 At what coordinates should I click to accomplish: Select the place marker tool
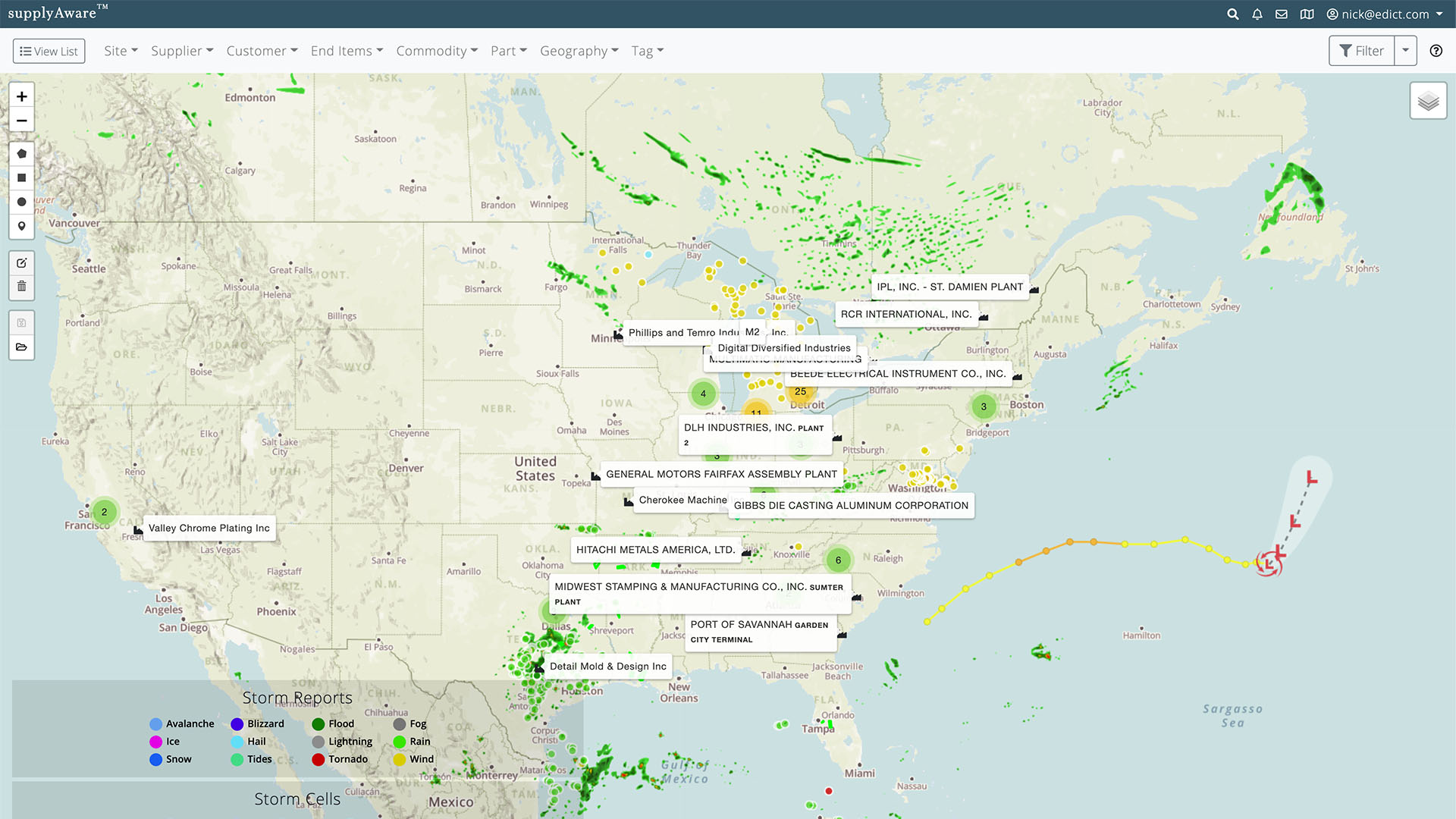coord(21,226)
